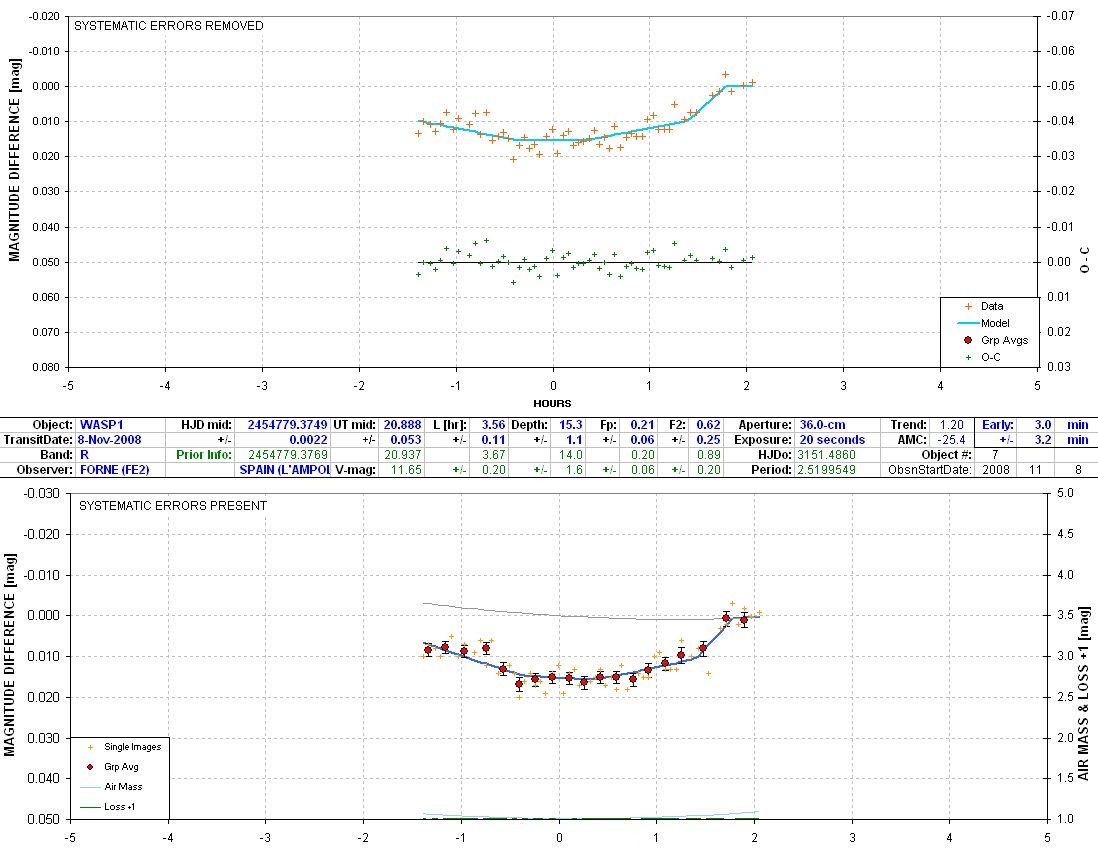Click ObsnStartDate year 2008
This screenshot has width=1098, height=850.
click(995, 470)
